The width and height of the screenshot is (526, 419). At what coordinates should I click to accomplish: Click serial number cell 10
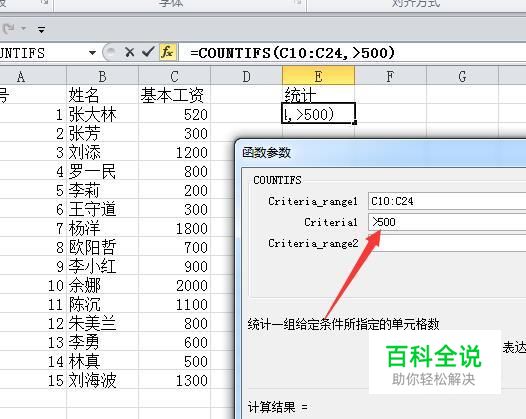(33, 285)
